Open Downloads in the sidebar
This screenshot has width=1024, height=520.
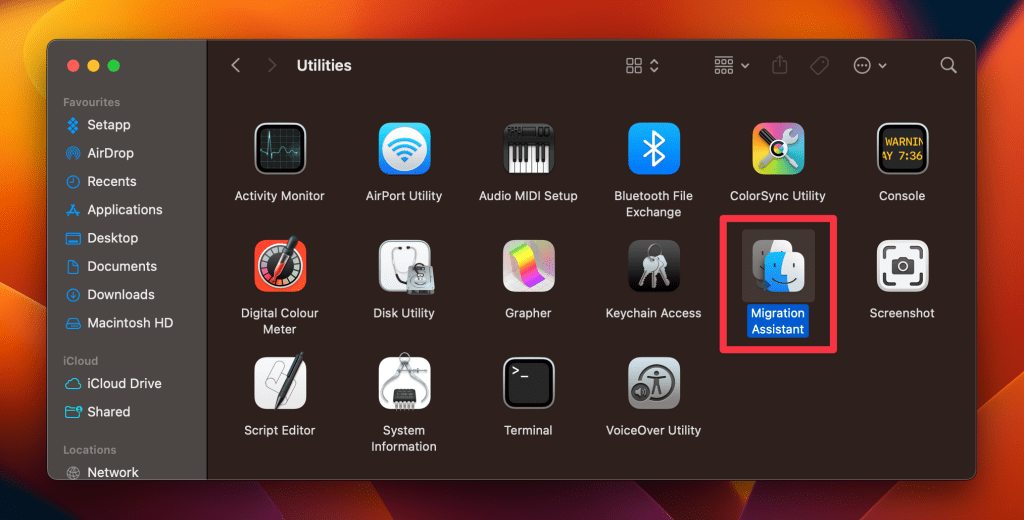[x=110, y=295]
